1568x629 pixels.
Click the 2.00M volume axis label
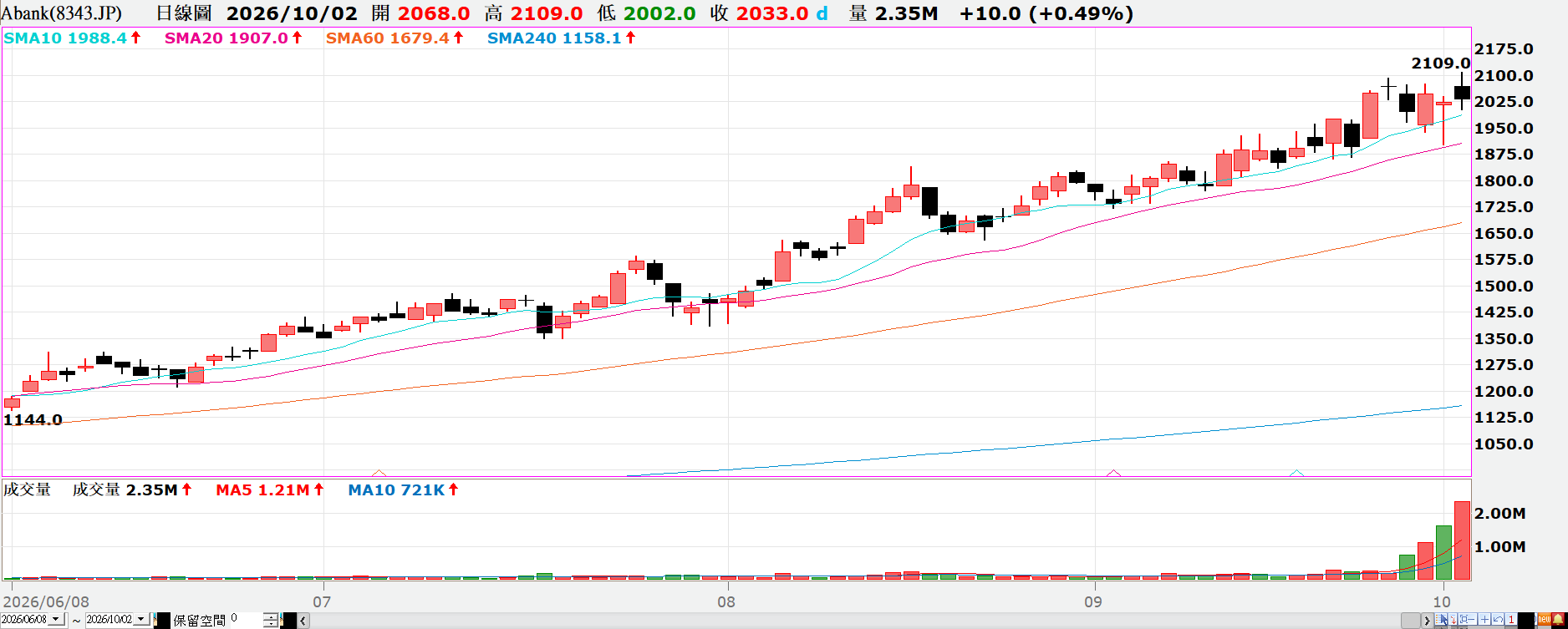tap(1500, 513)
